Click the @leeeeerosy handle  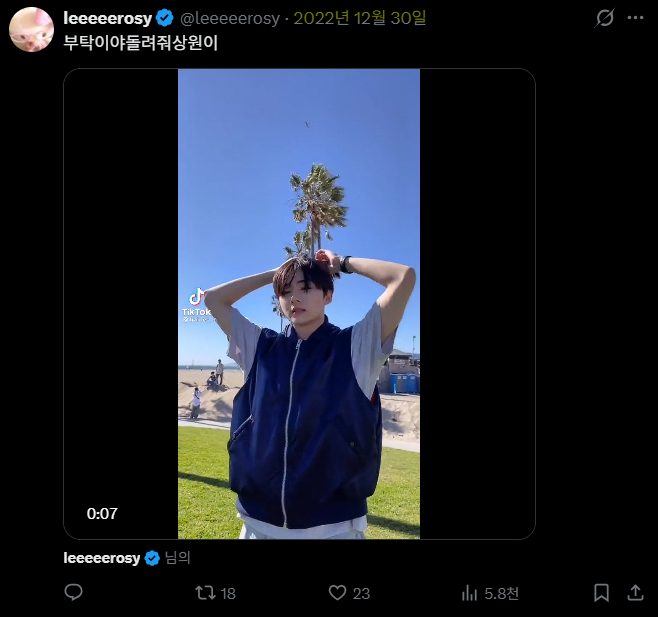[230, 18]
